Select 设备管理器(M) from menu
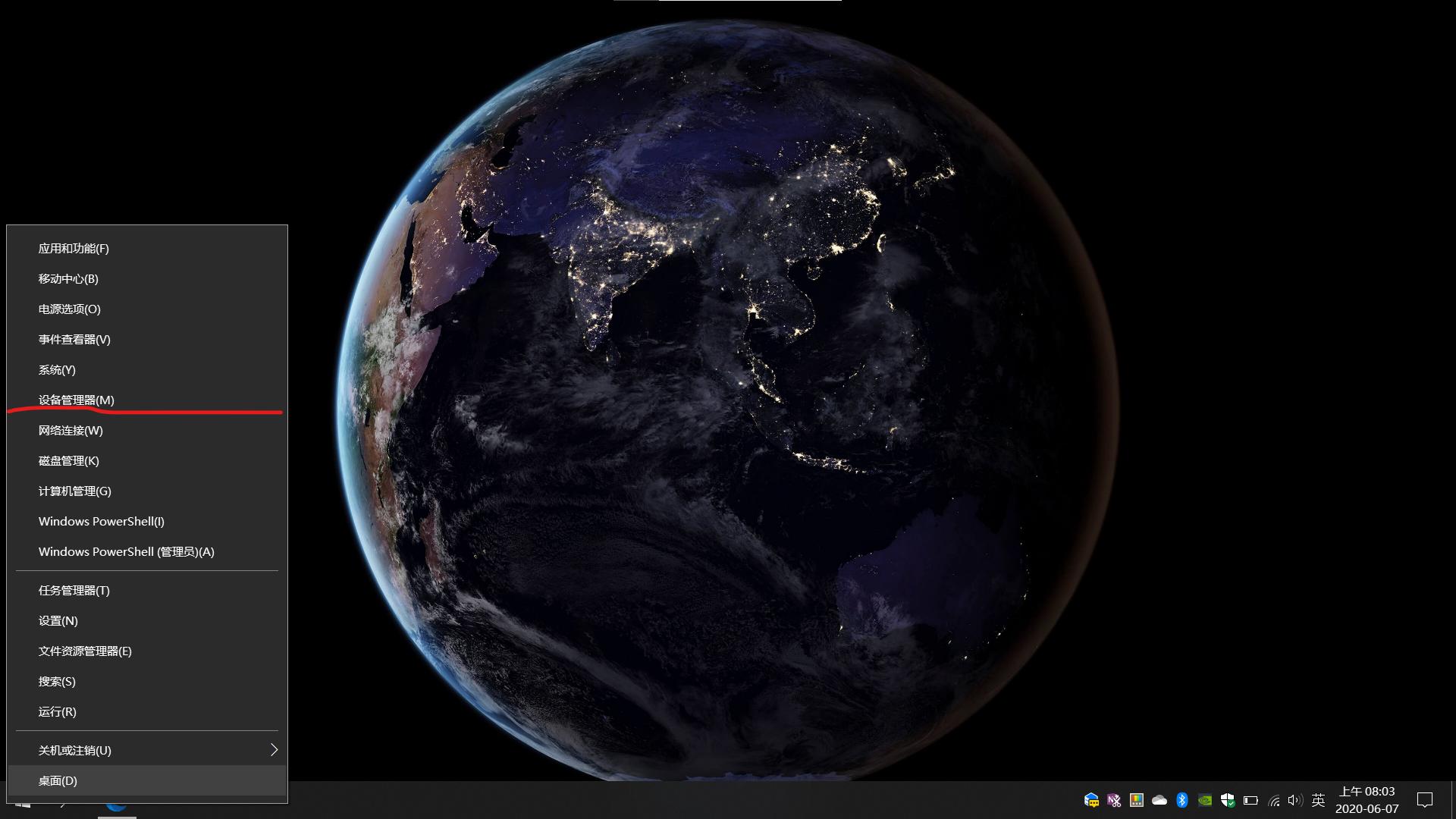 click(77, 400)
